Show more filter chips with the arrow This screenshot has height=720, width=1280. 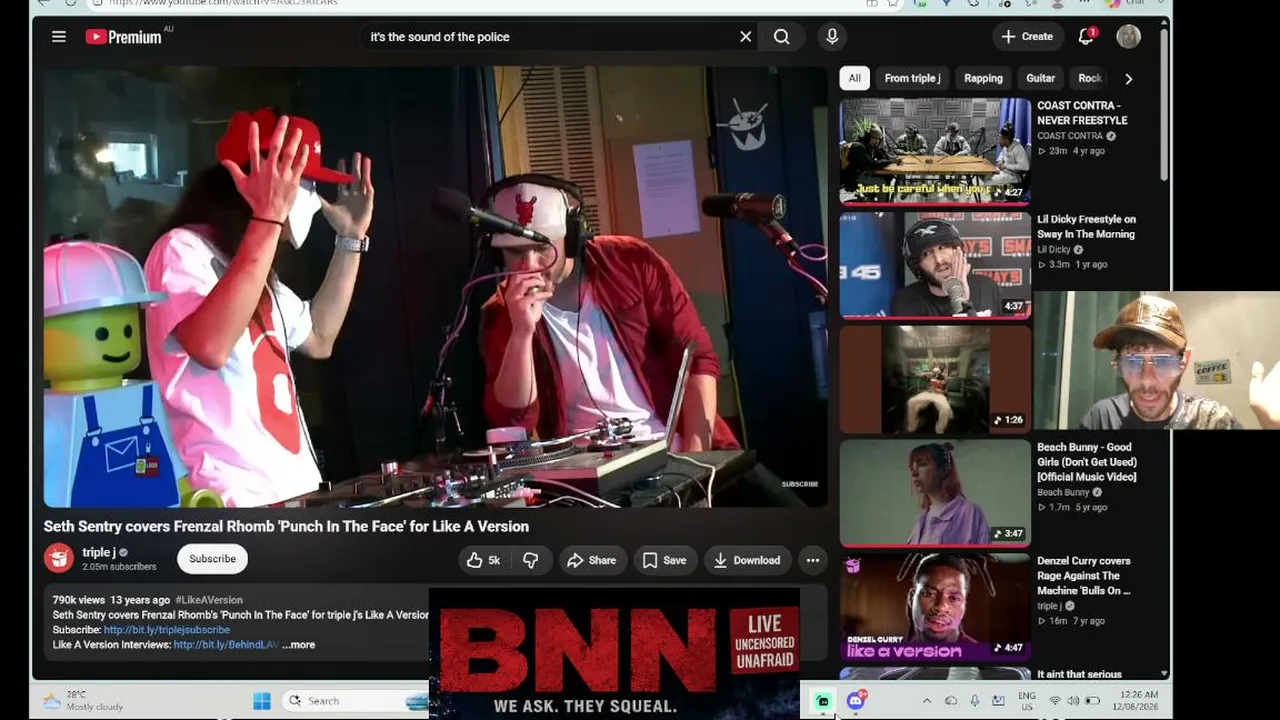coord(1129,78)
